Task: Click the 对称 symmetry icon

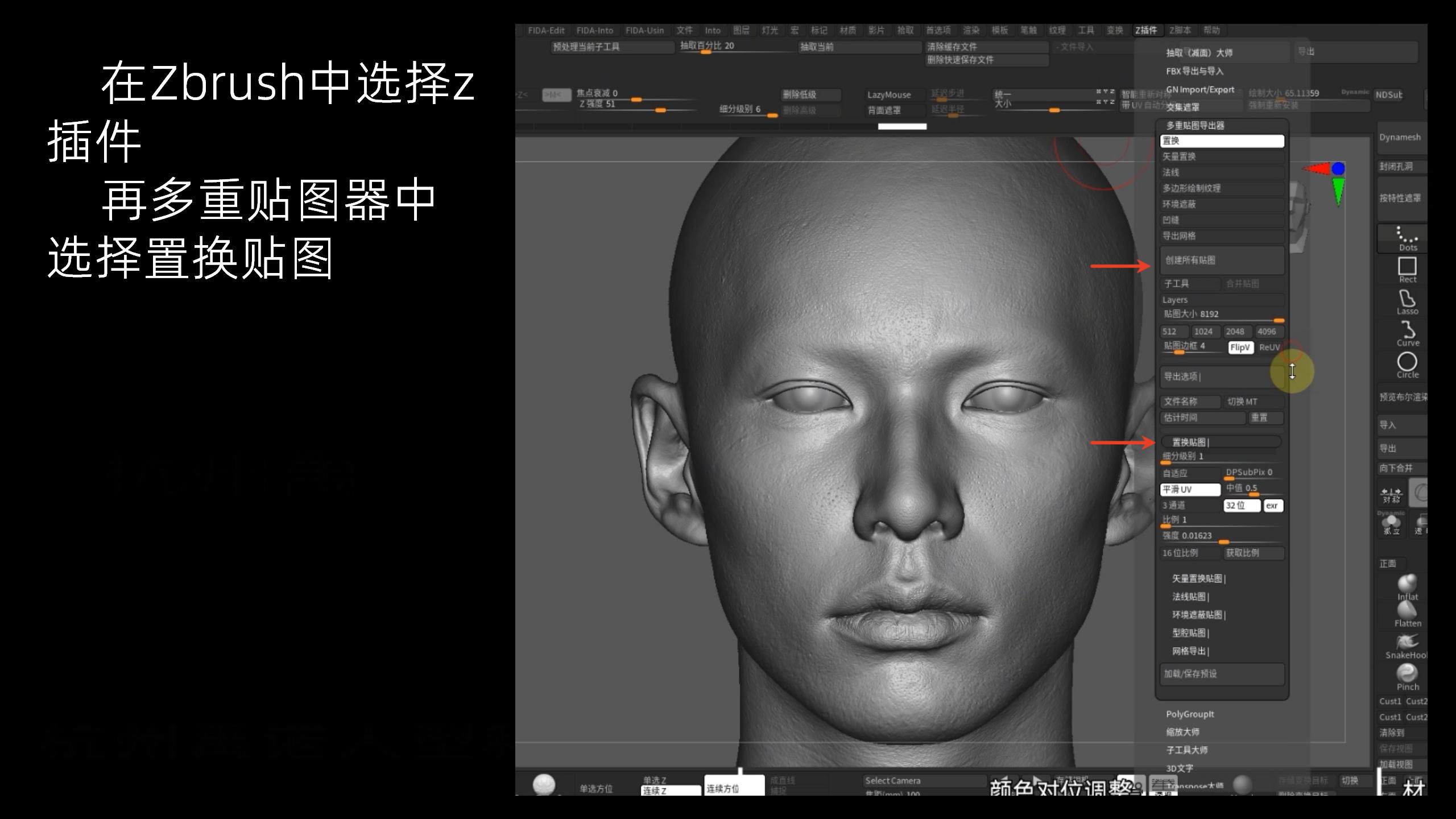Action: click(x=1391, y=495)
